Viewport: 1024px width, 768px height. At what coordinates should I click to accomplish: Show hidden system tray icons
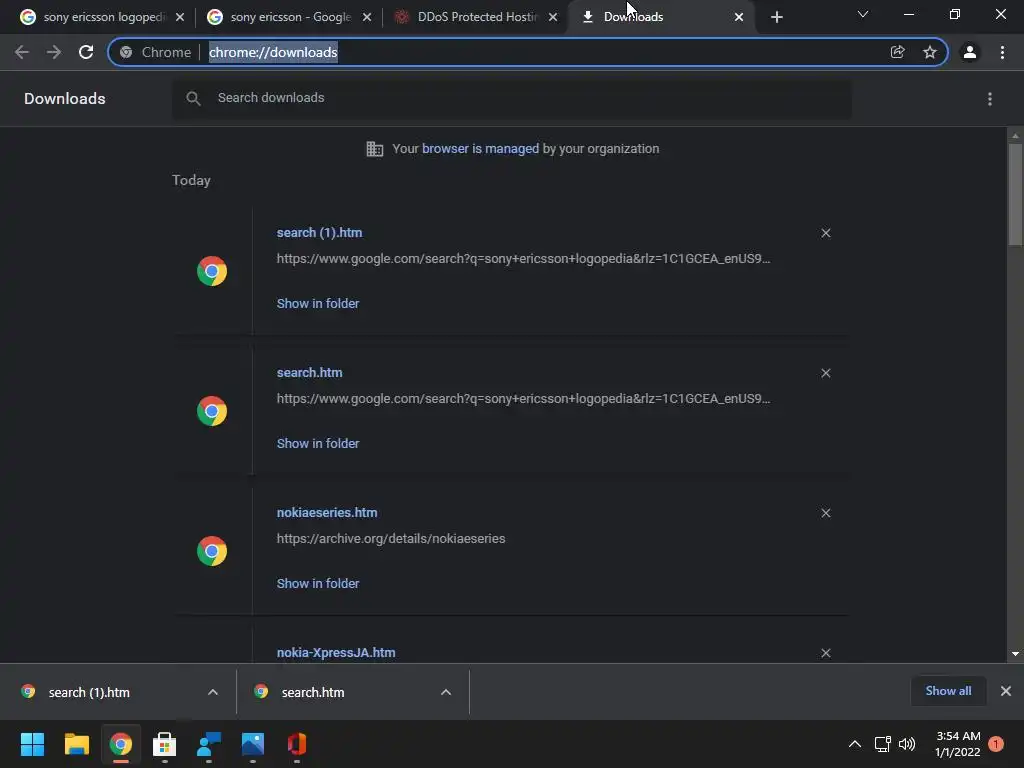pos(854,744)
